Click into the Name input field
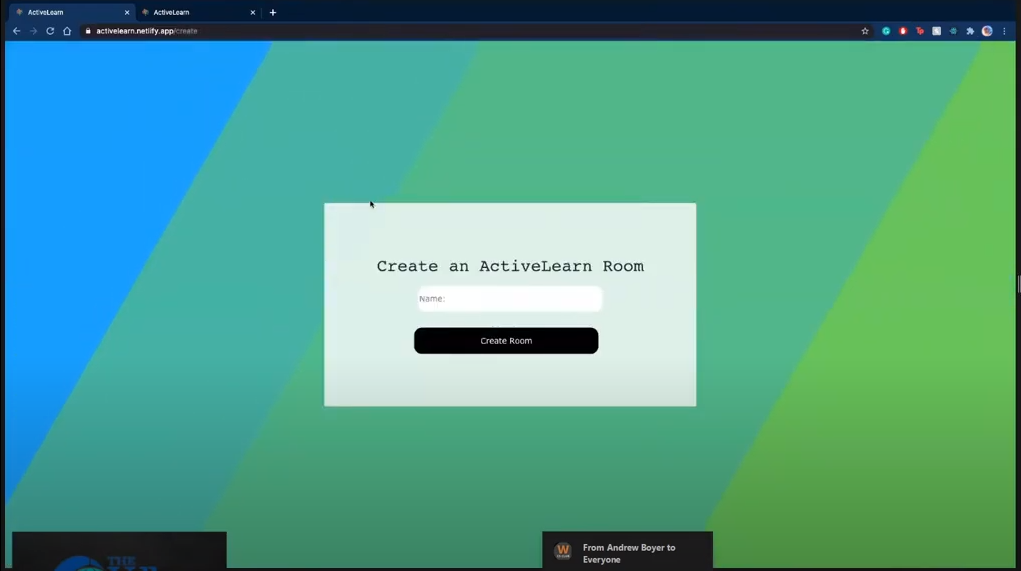 (510, 299)
